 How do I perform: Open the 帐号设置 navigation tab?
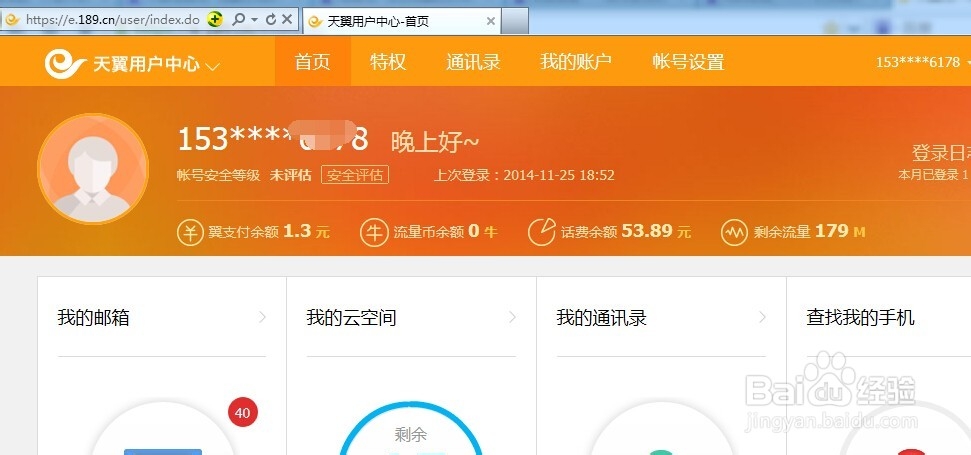coord(689,62)
